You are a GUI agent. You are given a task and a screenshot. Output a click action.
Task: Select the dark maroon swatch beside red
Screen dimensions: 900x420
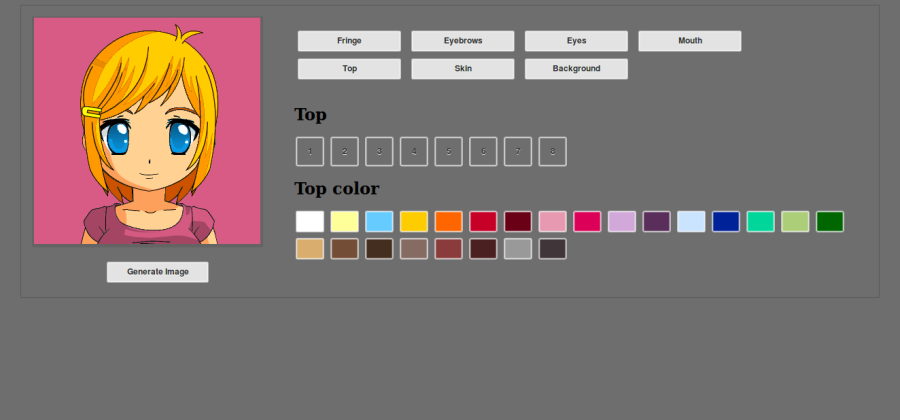[518, 221]
